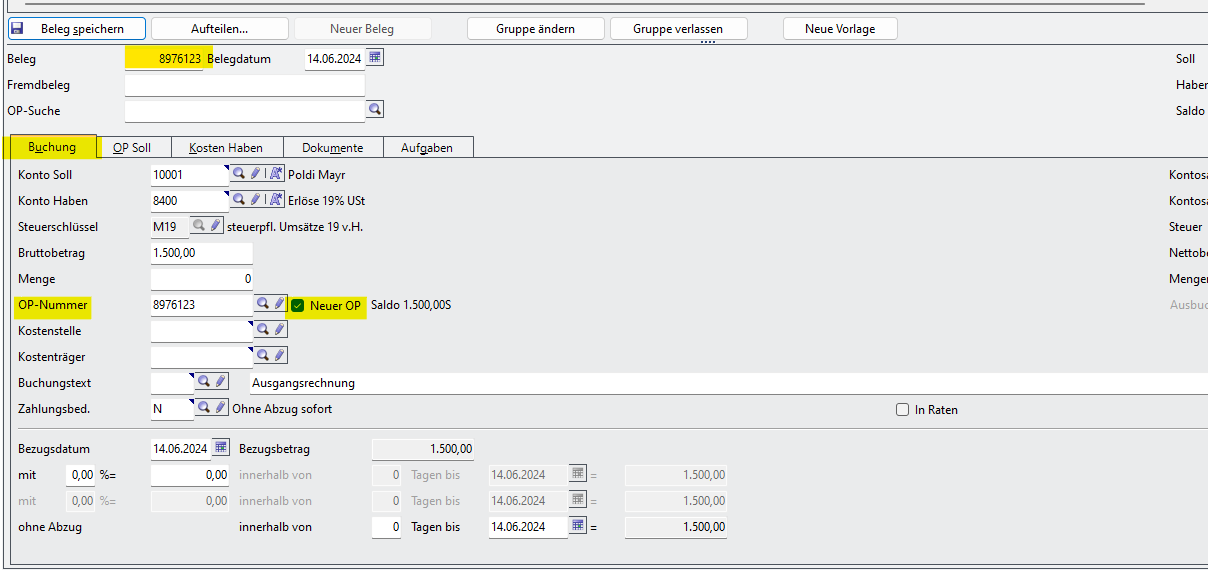The height and width of the screenshot is (570, 1208).
Task: Click the pencil icon next to Kostenstelle
Action: click(279, 330)
